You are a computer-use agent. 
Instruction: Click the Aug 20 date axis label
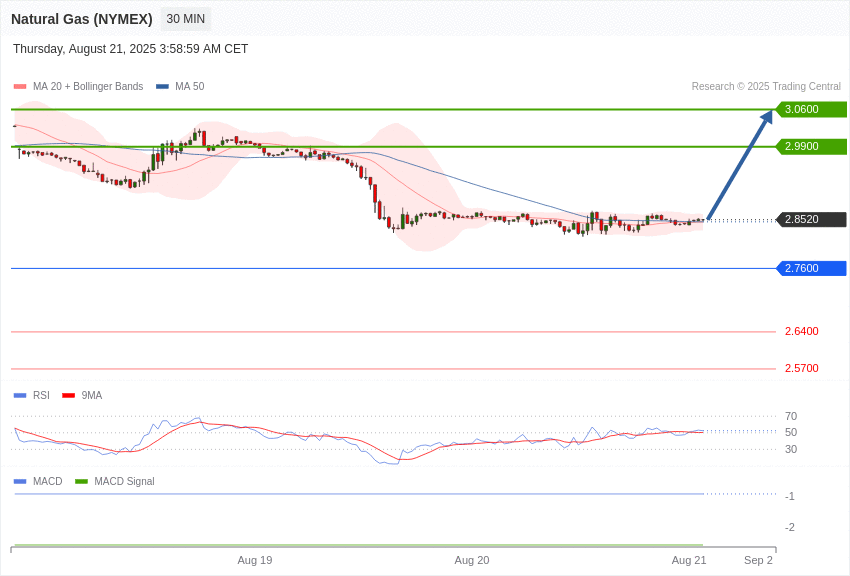tap(472, 560)
